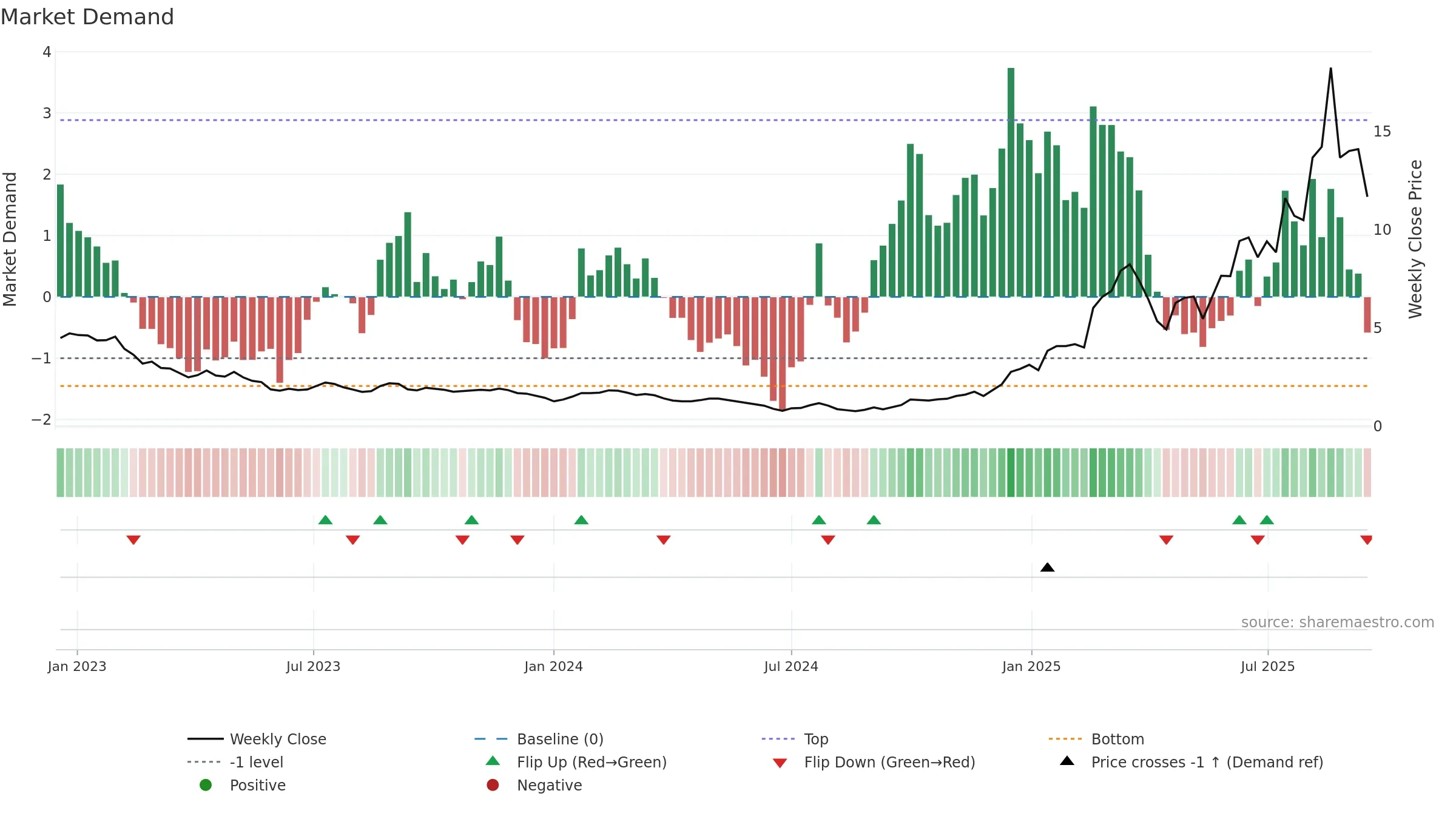Click the first green bar at chart start

(x=60, y=240)
